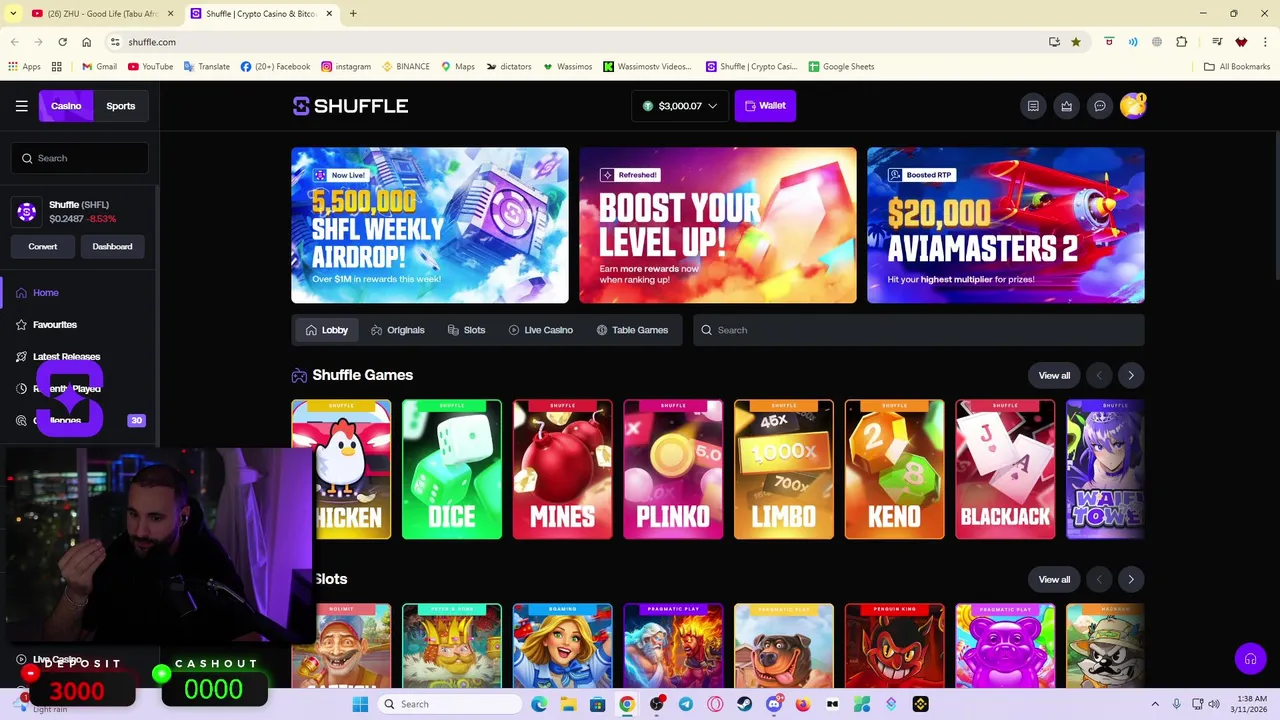Open the SHFL Weekly Airdrop banner
Viewport: 1280px width, 720px height.
430,225
